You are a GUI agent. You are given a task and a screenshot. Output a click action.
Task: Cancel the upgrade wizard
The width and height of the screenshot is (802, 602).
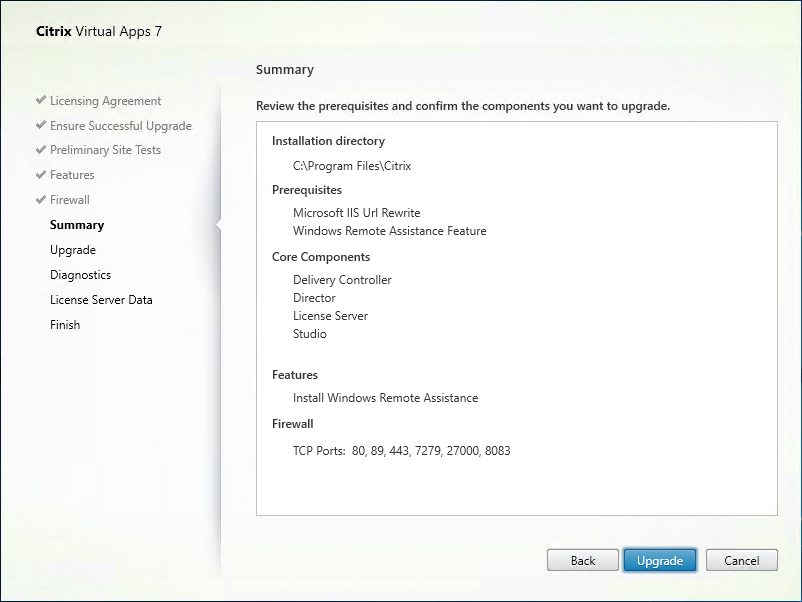point(742,561)
